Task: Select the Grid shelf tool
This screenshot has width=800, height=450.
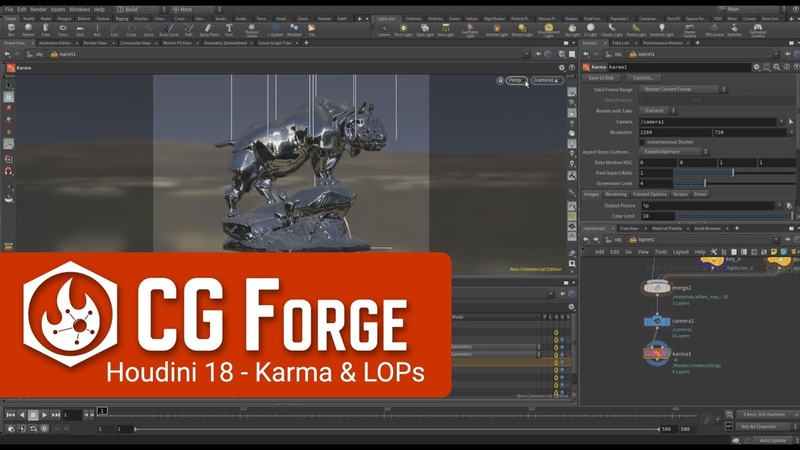Action: pos(80,30)
